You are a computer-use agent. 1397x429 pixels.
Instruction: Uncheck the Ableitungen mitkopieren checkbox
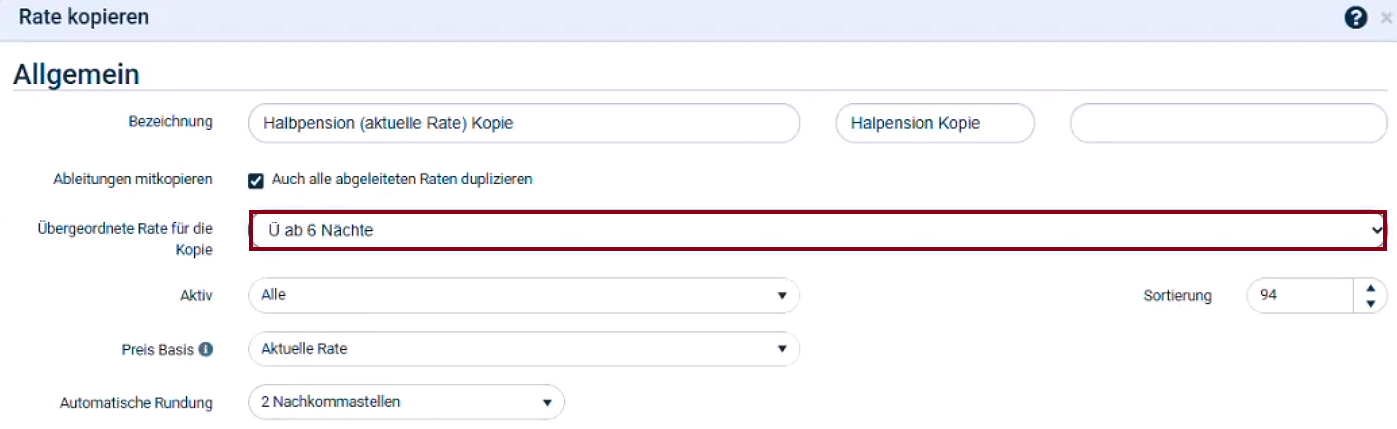tap(256, 180)
